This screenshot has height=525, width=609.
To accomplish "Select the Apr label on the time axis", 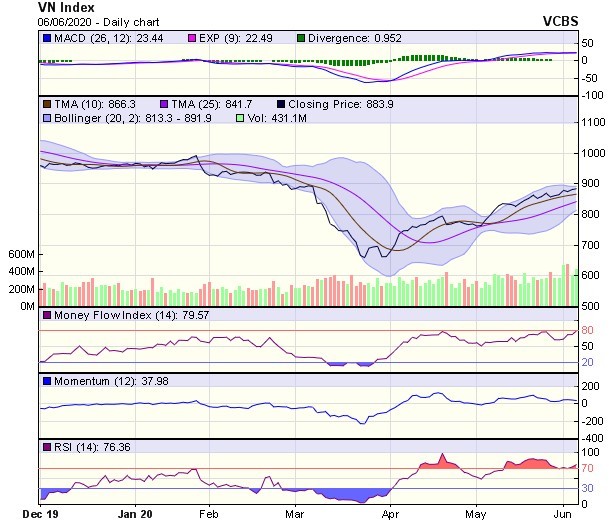I will coord(387,514).
